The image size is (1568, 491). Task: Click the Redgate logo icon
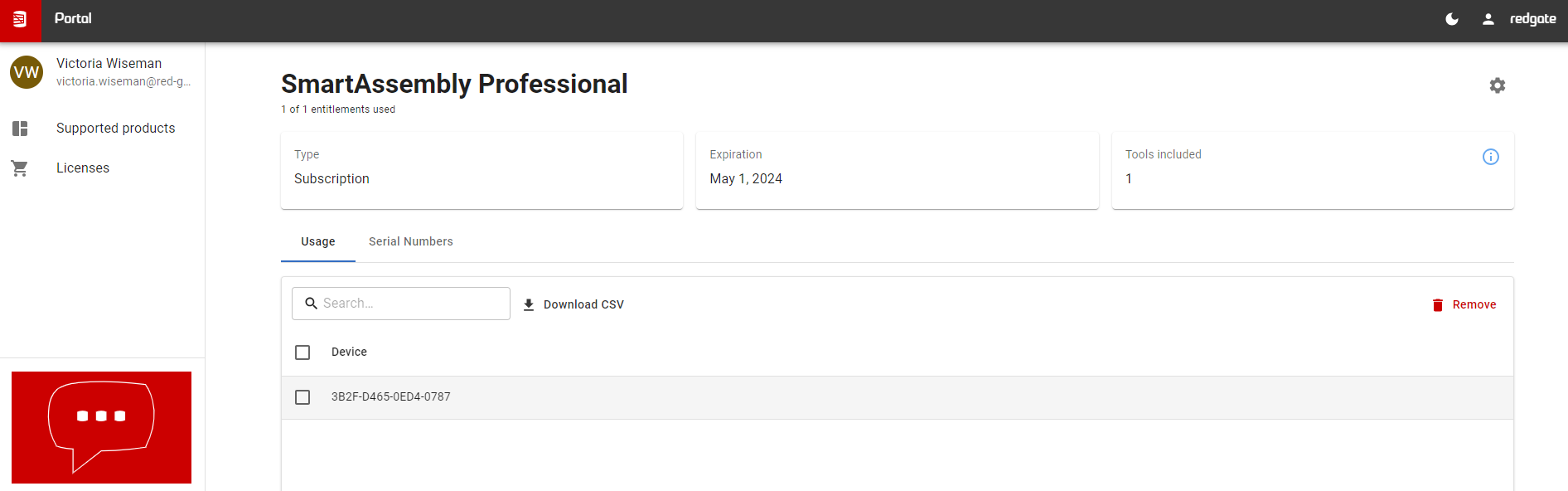tap(20, 19)
